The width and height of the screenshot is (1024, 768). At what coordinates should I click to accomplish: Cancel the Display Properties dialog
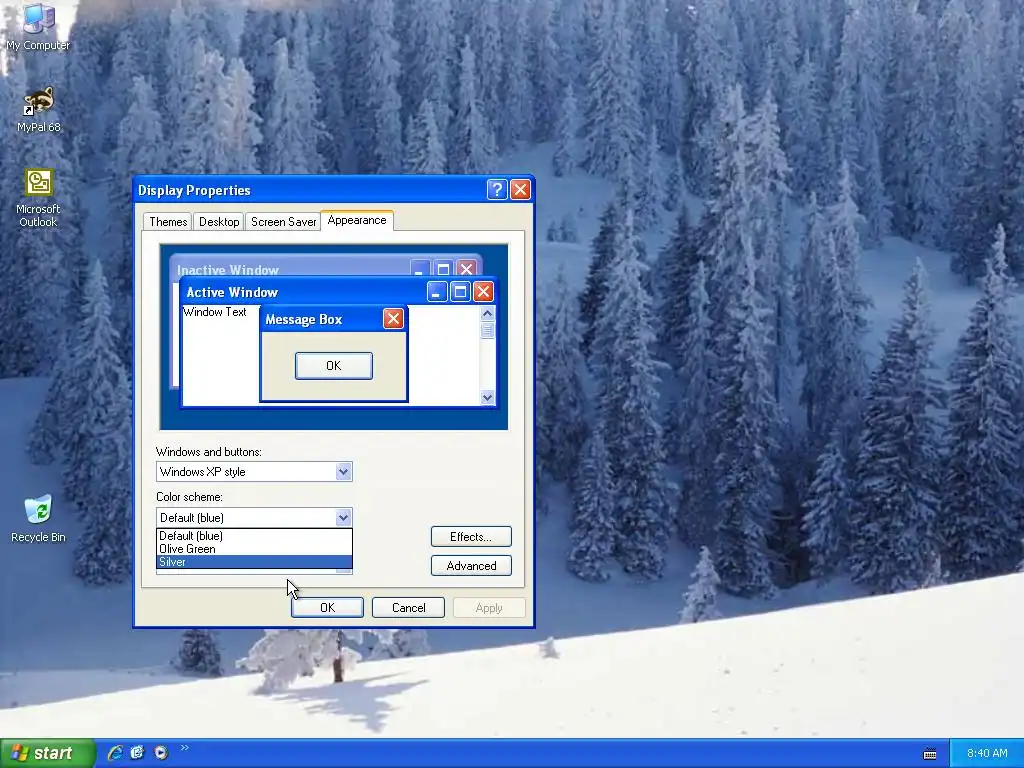408,607
